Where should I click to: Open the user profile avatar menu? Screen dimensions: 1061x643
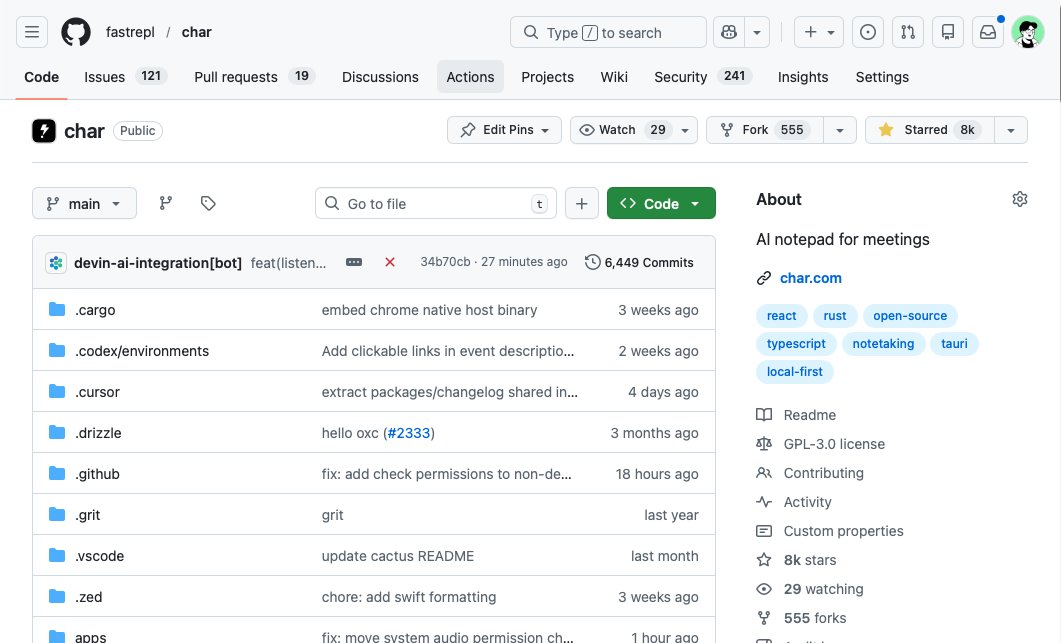[1028, 32]
